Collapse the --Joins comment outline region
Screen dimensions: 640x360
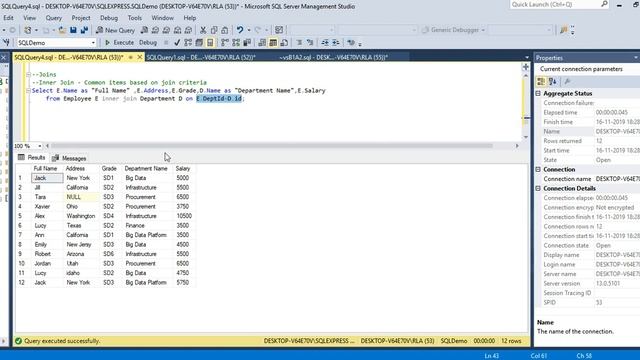[x=28, y=75]
